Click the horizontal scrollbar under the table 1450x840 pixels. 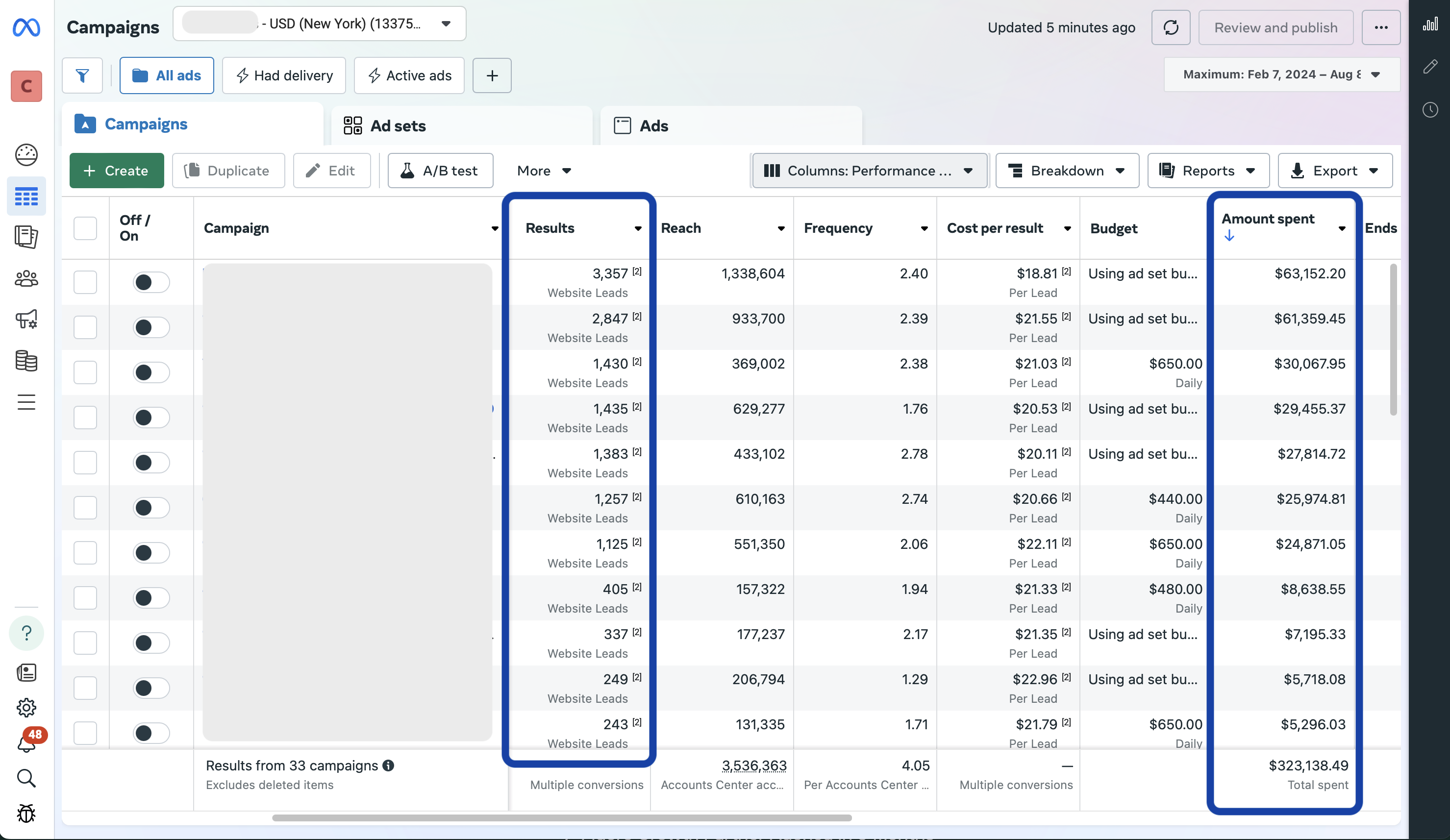[562, 817]
